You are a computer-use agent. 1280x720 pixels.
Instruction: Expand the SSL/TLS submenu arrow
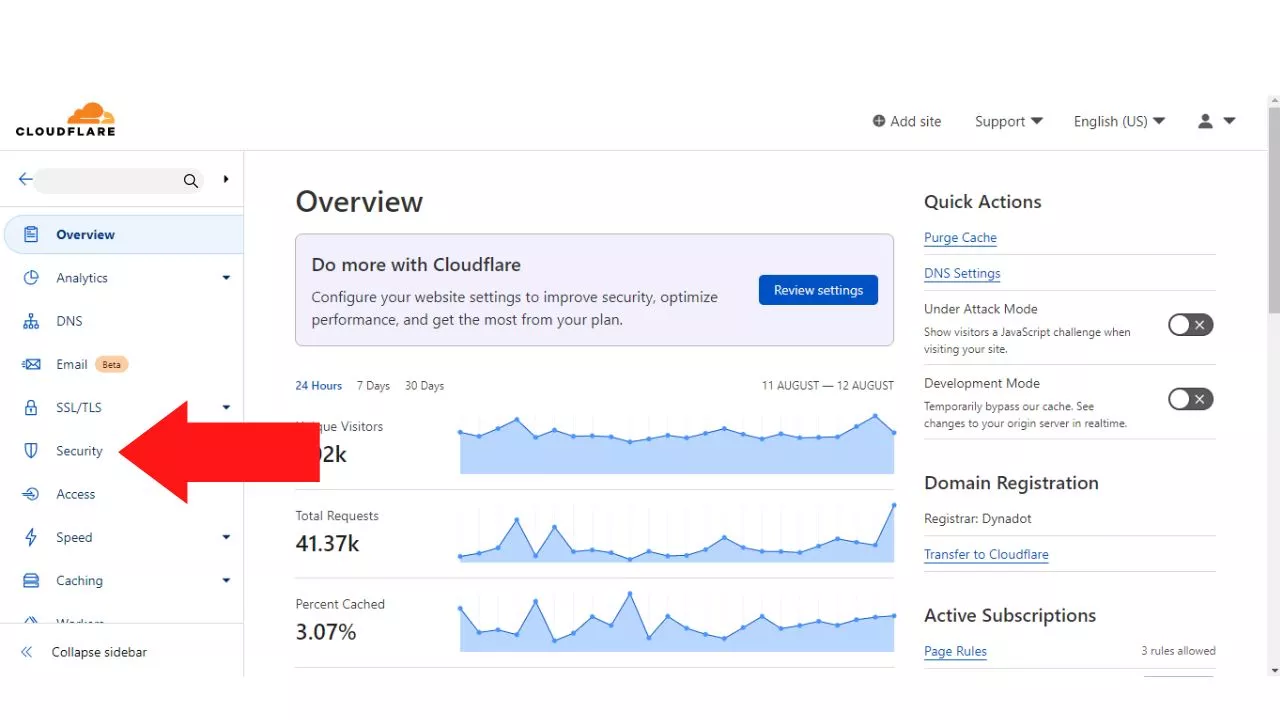click(x=226, y=407)
